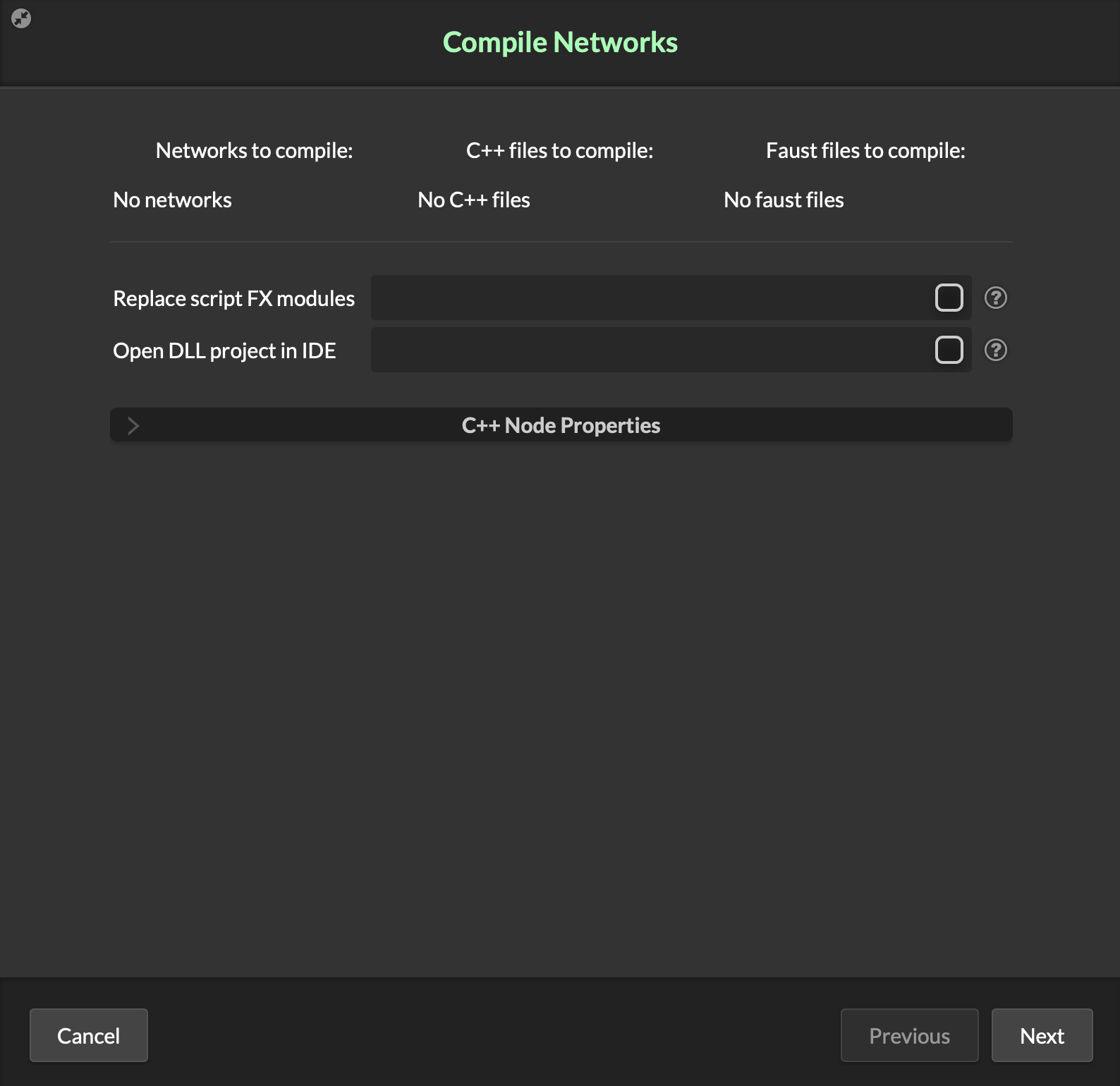This screenshot has width=1120, height=1086.
Task: Expand the C++ Node Properties chevron arrow
Action: (133, 425)
